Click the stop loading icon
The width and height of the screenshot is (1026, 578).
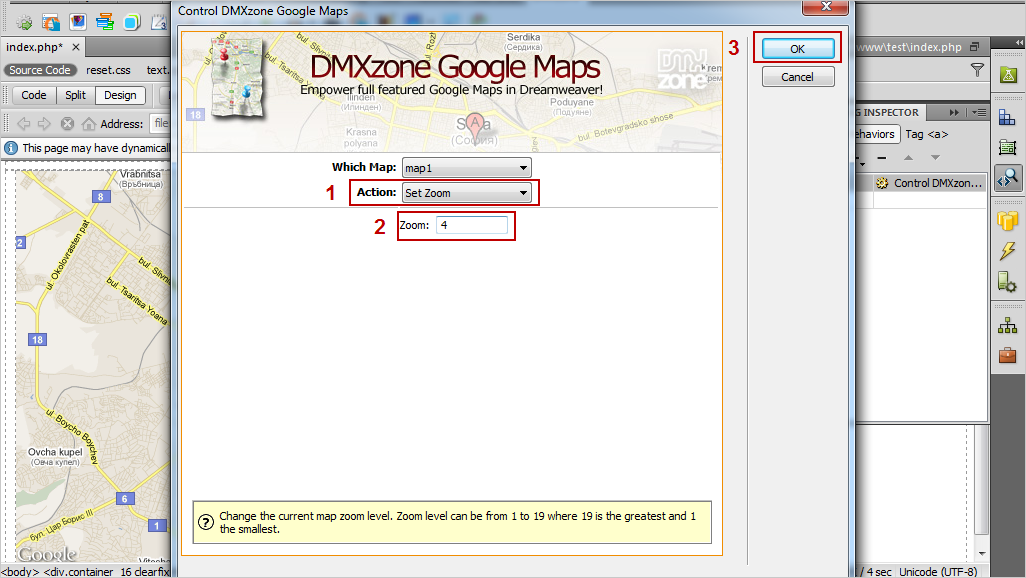(67, 123)
